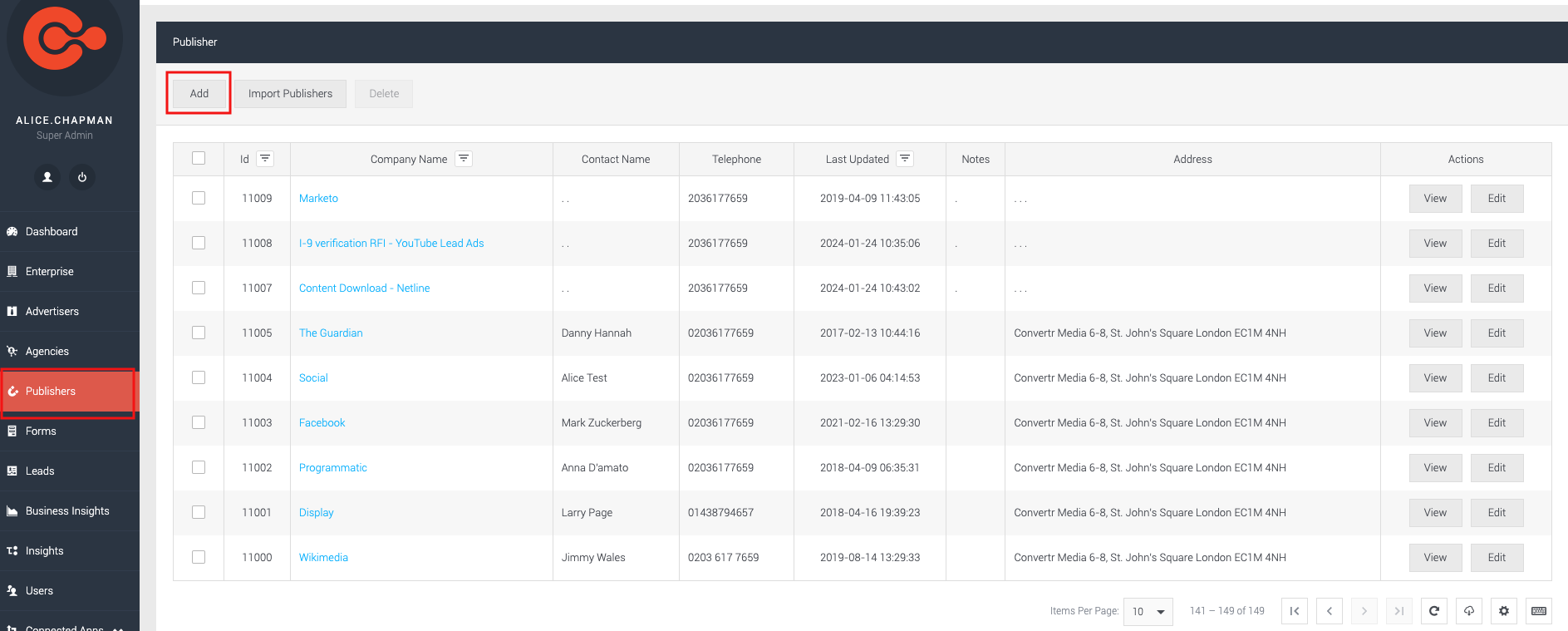Open Forms in the sidebar

[70, 431]
